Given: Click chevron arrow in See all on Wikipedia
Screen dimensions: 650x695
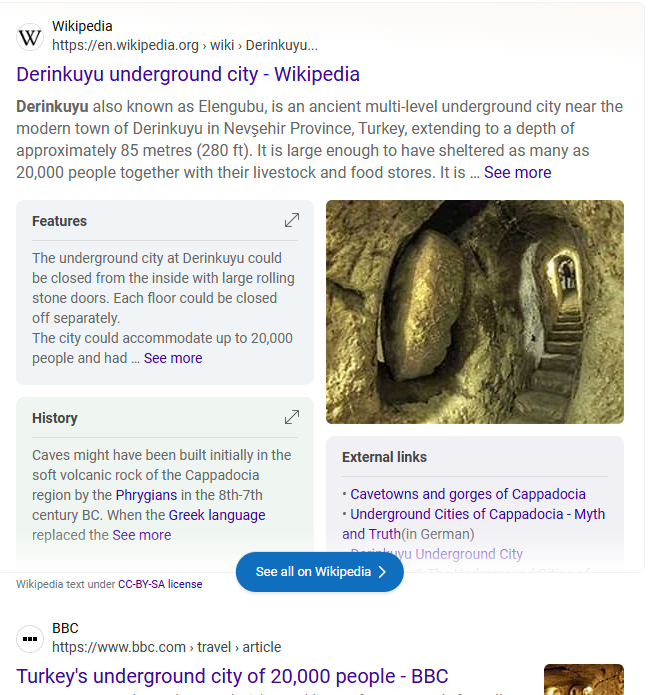Looking at the screenshot, I should point(382,572).
